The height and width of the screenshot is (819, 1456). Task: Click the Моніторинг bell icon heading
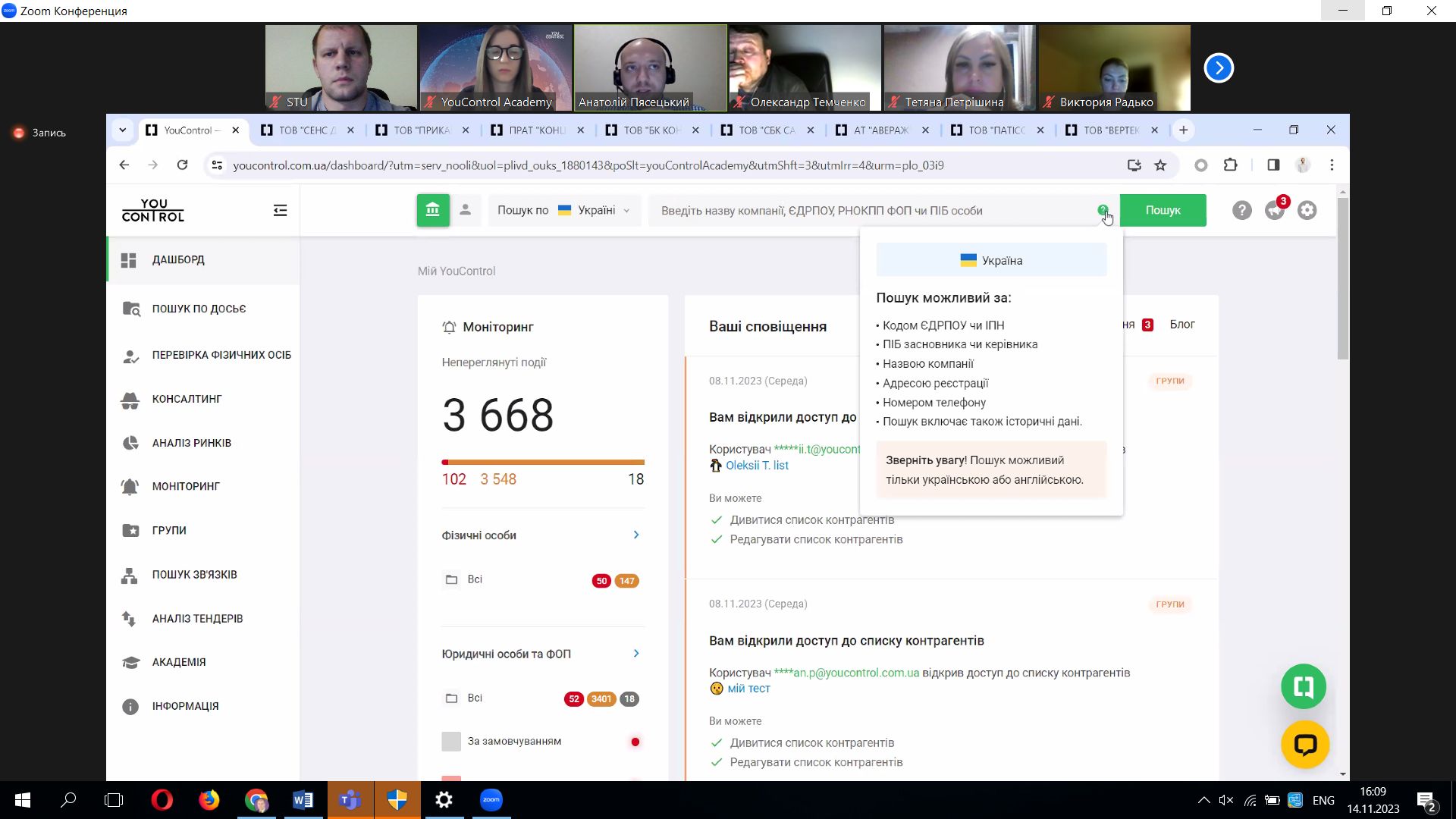click(449, 327)
